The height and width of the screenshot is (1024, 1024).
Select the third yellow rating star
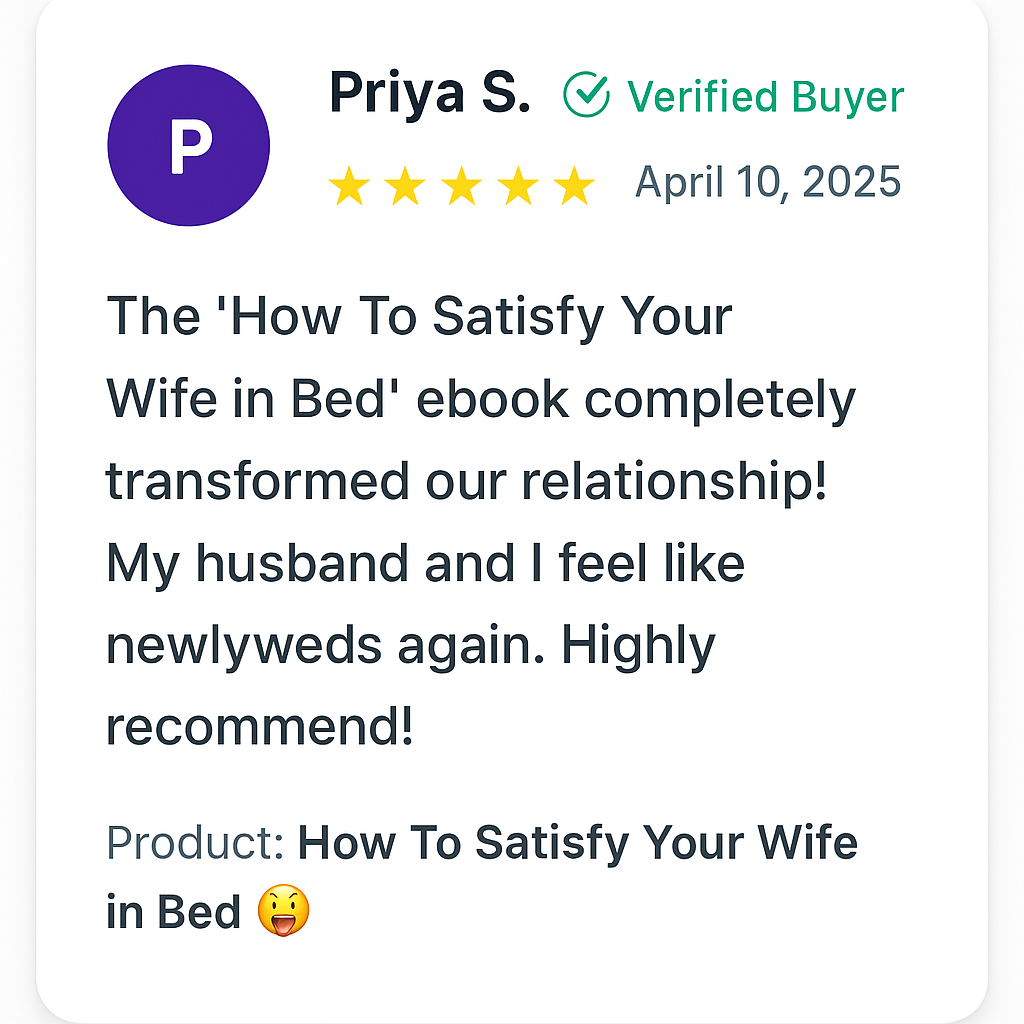coord(462,185)
